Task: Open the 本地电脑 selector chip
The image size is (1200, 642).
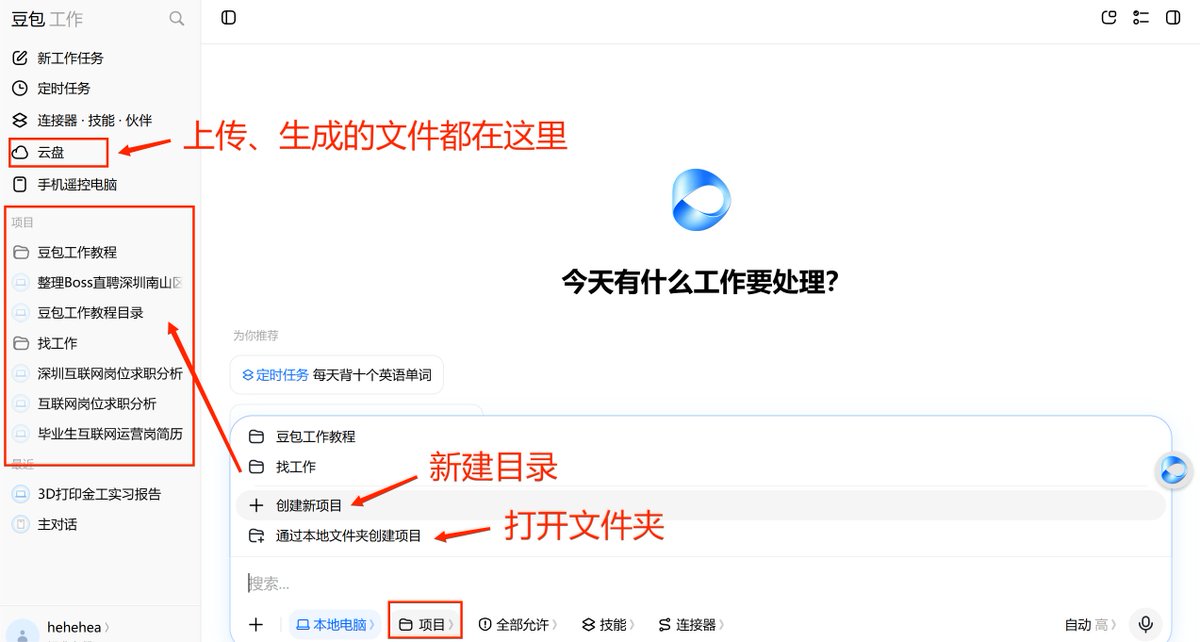Action: coord(336,624)
